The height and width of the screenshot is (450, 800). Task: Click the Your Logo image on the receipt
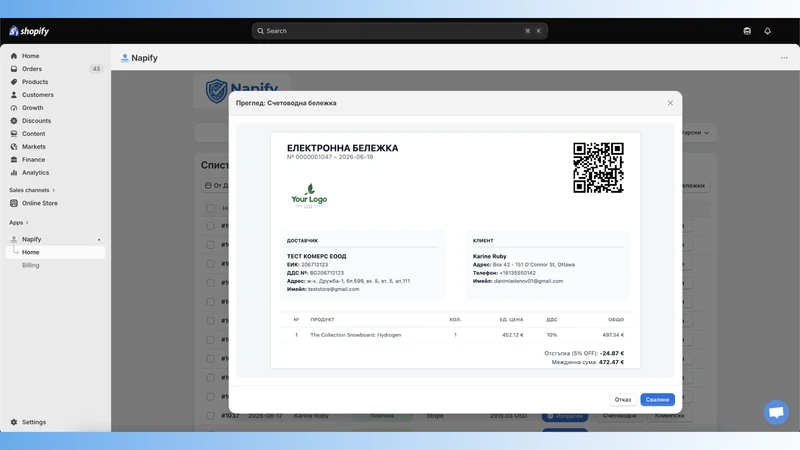(x=309, y=196)
